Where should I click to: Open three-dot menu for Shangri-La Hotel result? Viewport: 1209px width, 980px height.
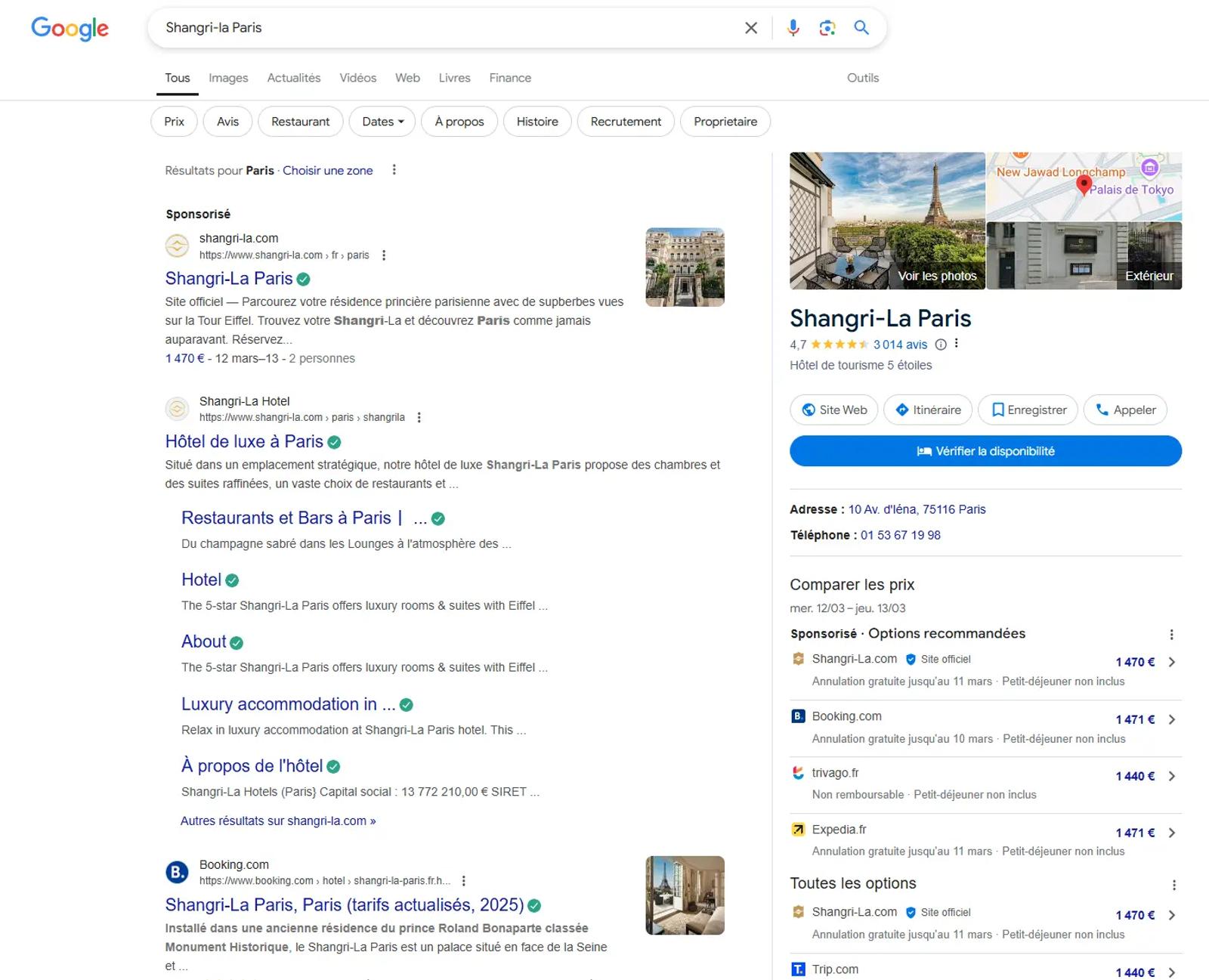click(x=419, y=417)
